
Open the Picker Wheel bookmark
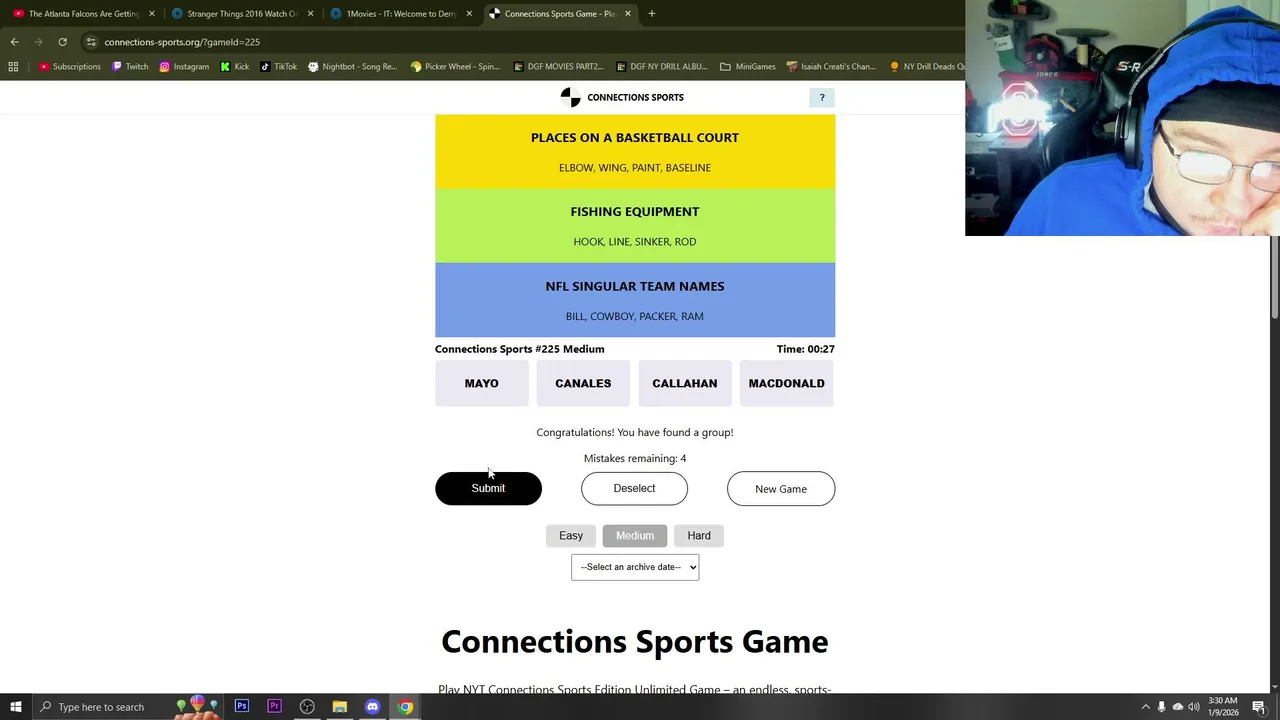[455, 67]
